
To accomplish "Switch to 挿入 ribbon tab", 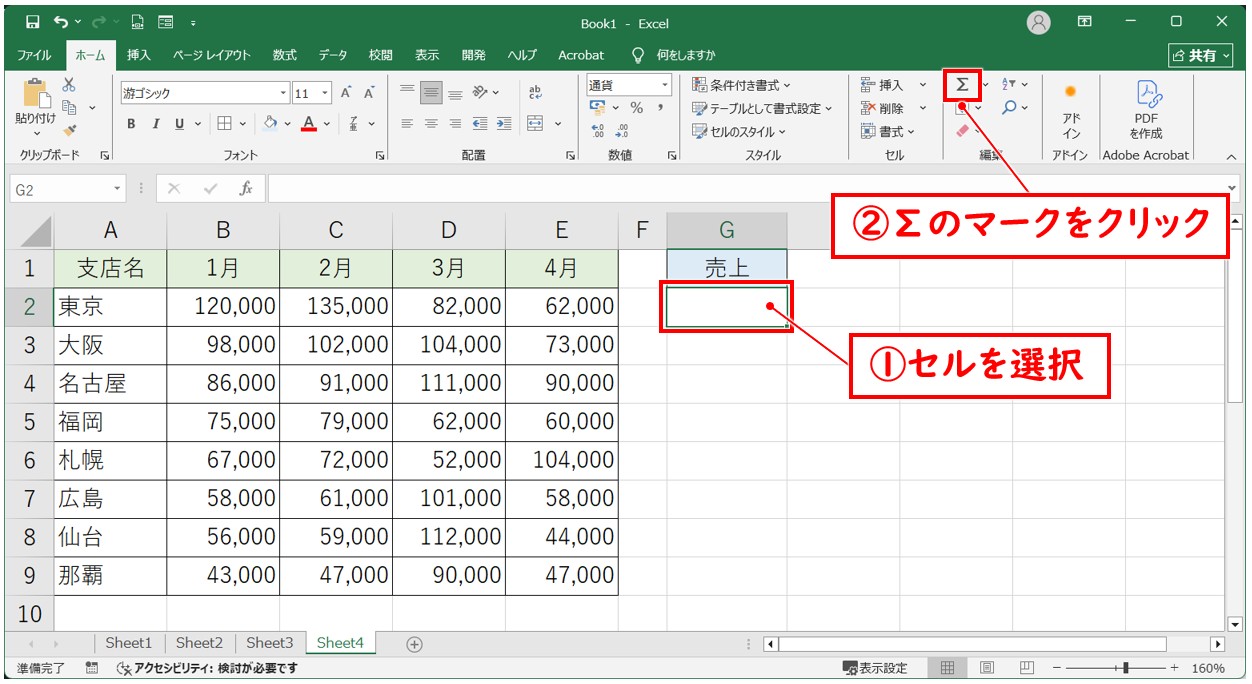I will 139,55.
